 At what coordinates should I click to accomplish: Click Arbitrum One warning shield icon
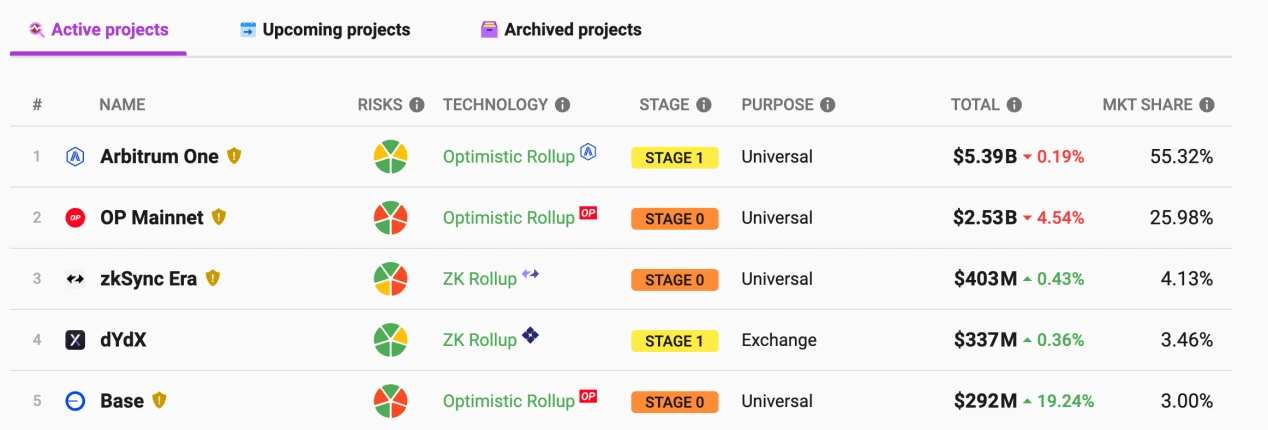234,156
